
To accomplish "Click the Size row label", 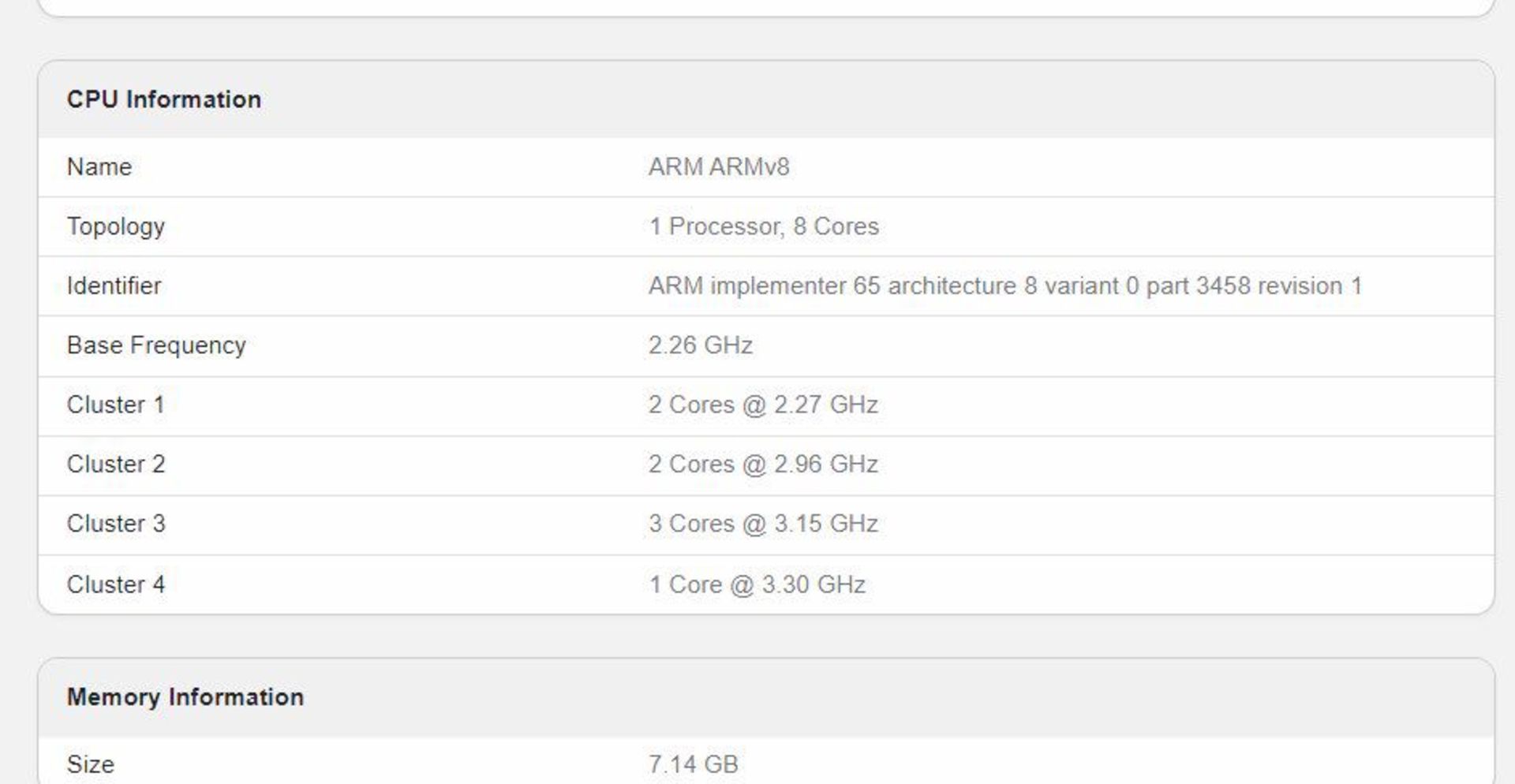I will click(x=90, y=763).
